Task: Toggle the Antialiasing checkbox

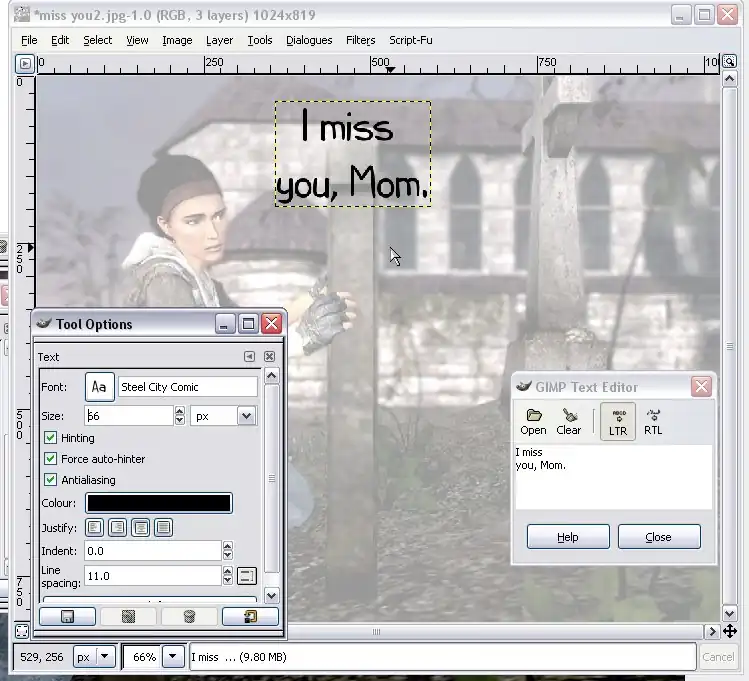Action: [x=51, y=480]
